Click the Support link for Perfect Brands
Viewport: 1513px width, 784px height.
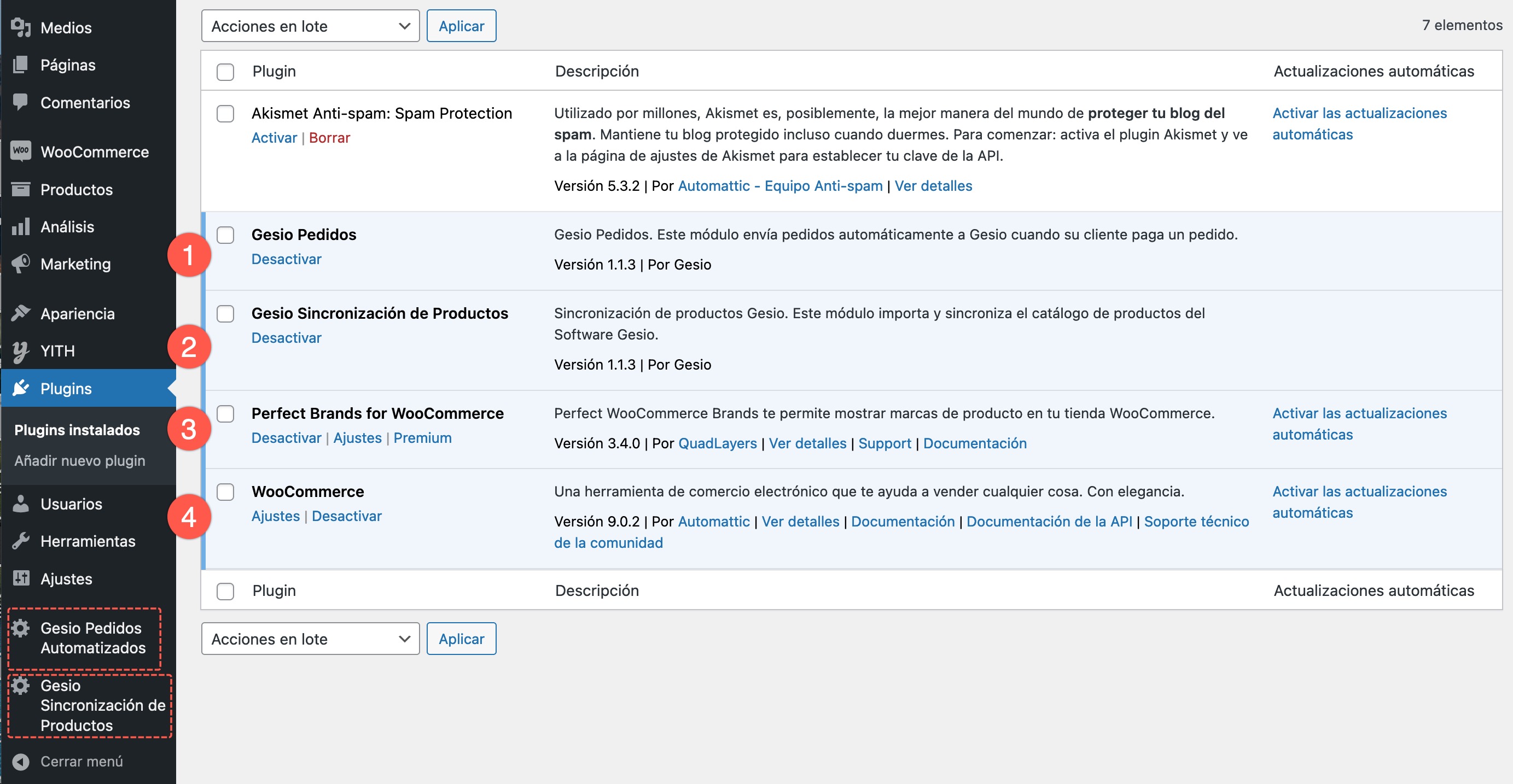[884, 443]
